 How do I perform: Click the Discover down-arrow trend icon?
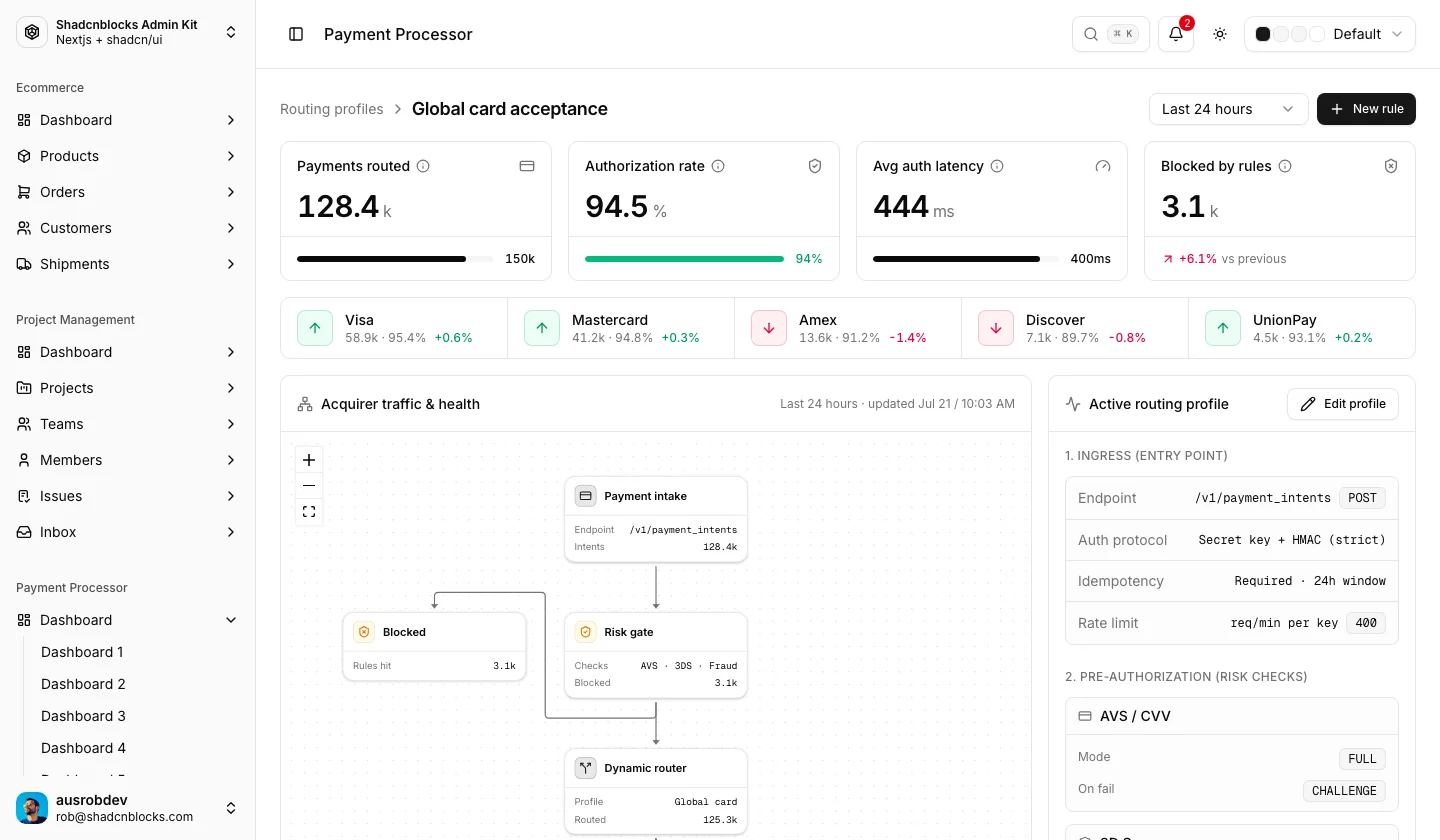pyautogui.click(x=996, y=328)
